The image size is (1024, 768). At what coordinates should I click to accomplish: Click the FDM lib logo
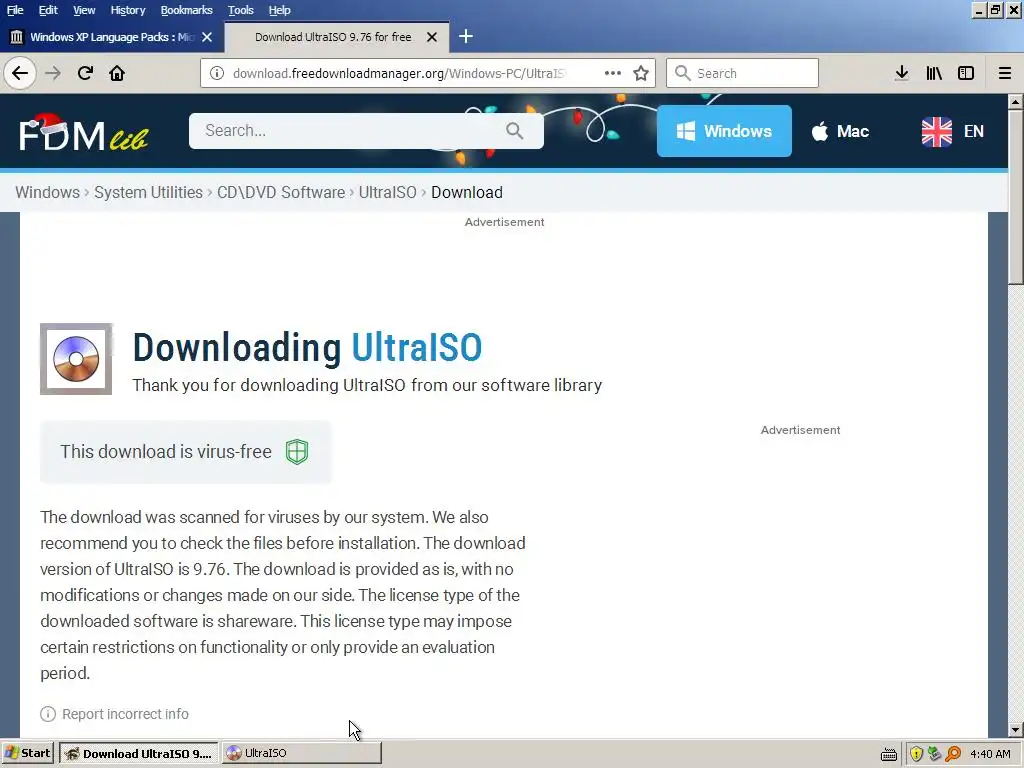[x=84, y=132]
